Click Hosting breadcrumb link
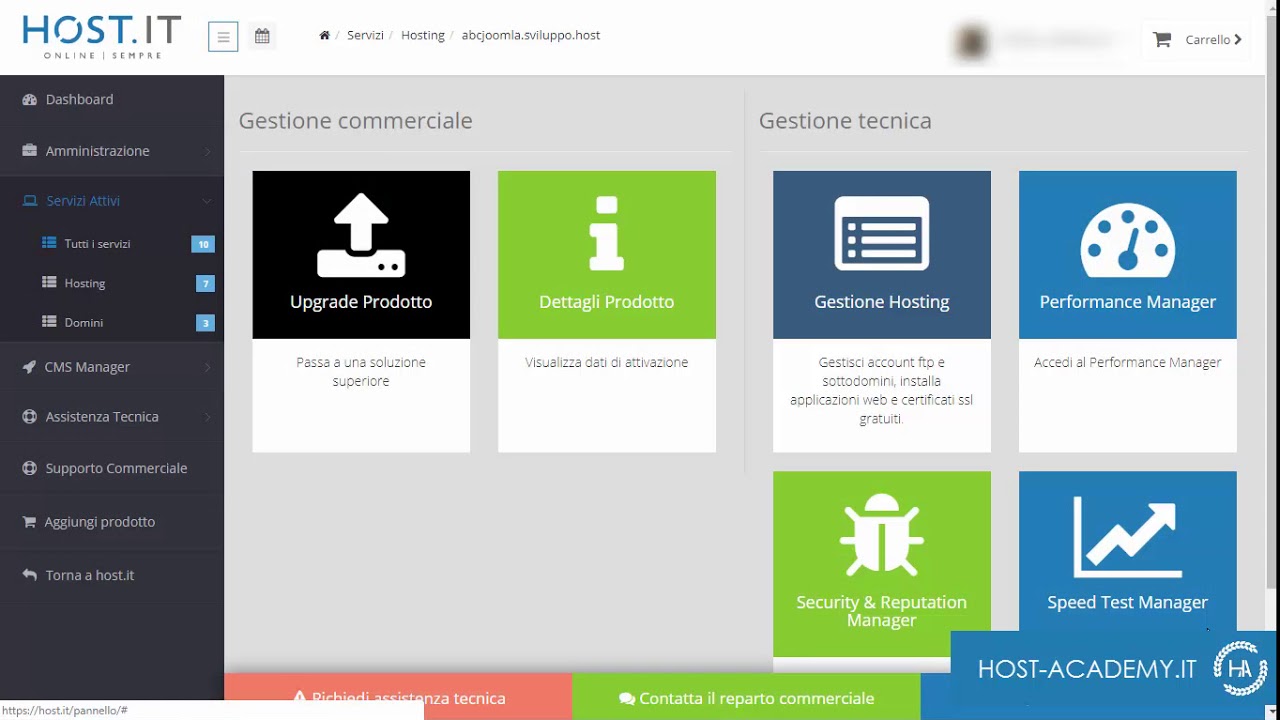This screenshot has height=720, width=1280. pos(423,35)
